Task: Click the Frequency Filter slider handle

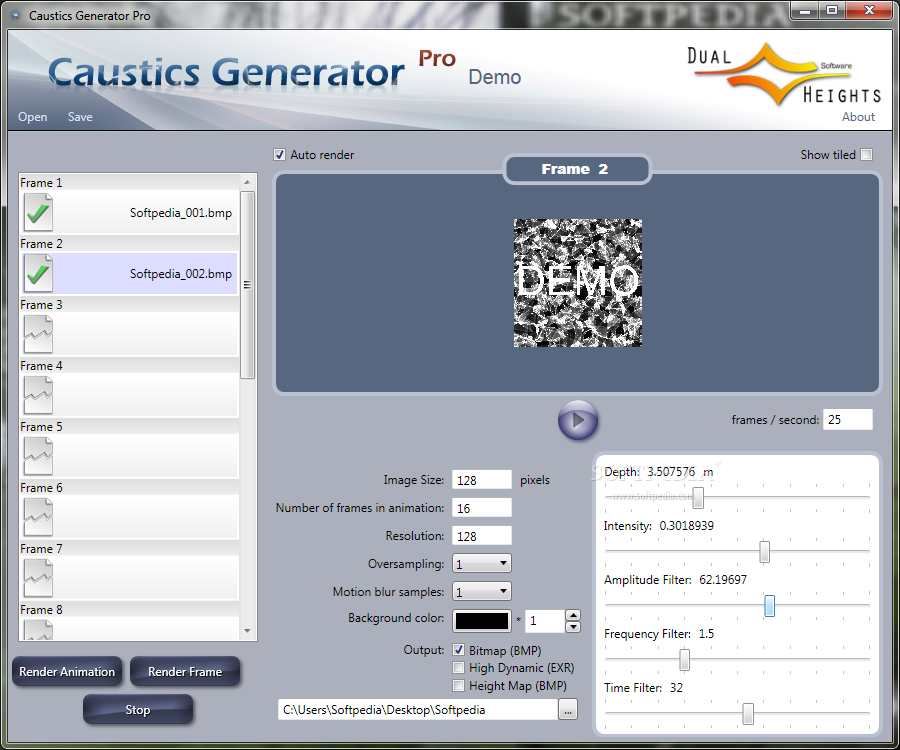Action: [684, 659]
